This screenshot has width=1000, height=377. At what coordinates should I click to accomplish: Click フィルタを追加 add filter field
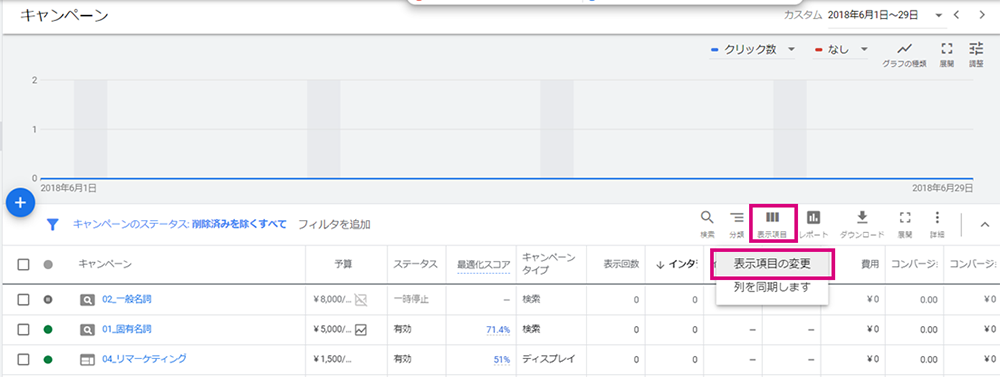[x=334, y=225]
